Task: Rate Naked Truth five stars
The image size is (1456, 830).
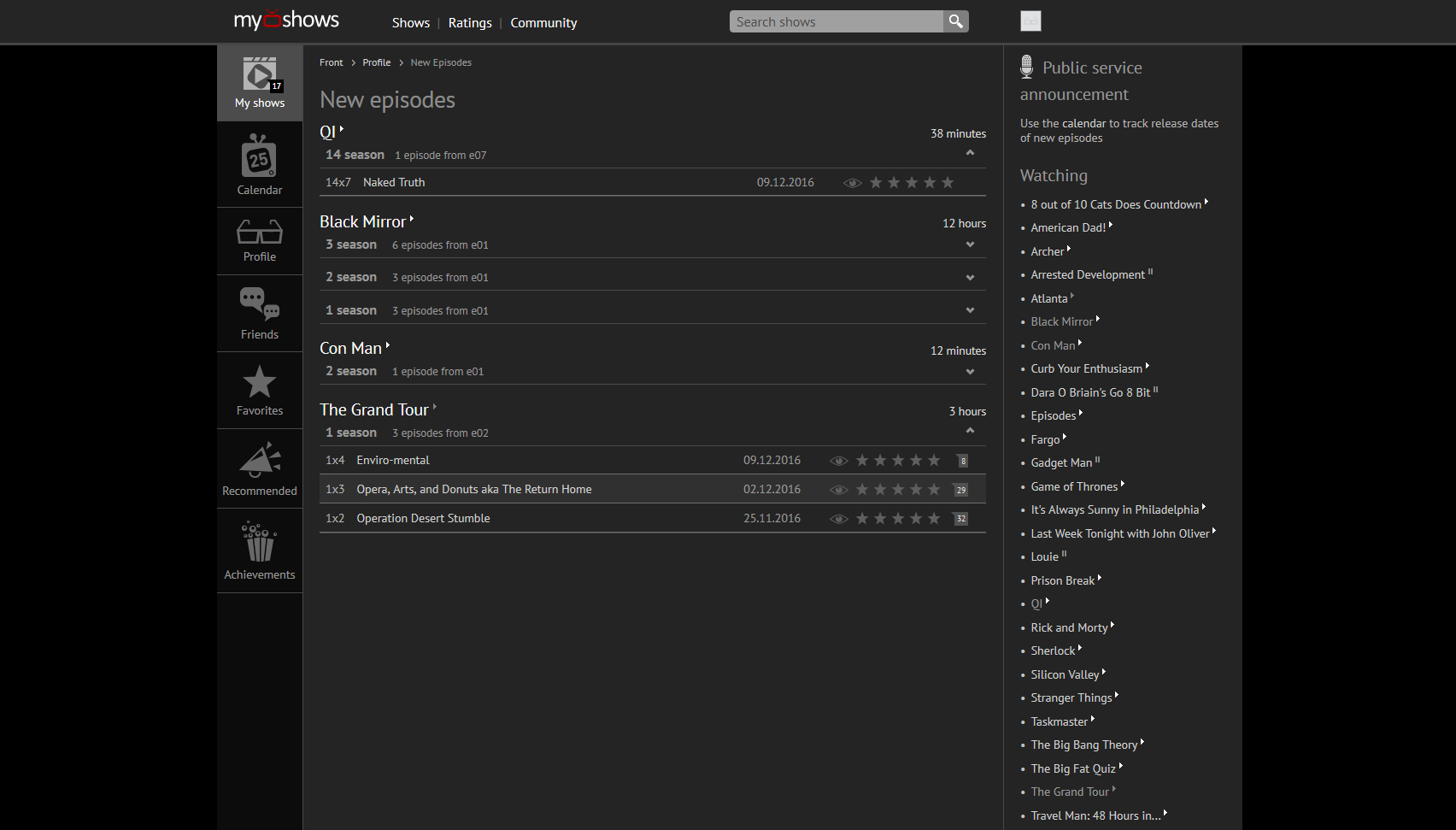Action: 948,183
